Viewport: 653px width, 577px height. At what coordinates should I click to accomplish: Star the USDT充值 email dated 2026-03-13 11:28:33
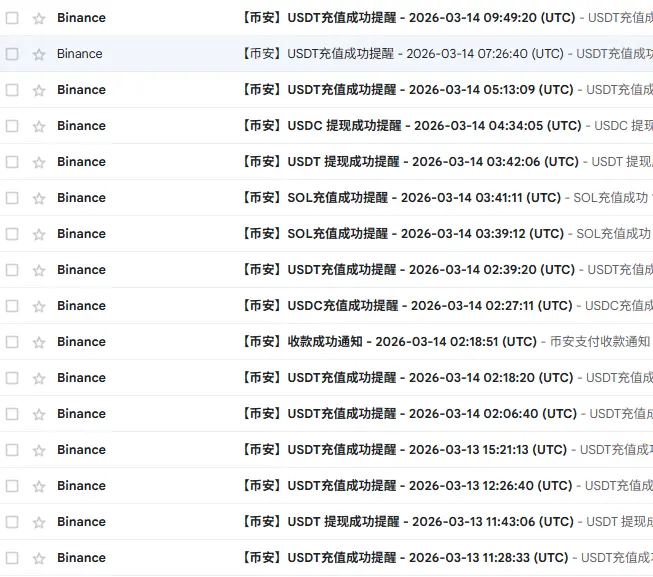point(39,558)
